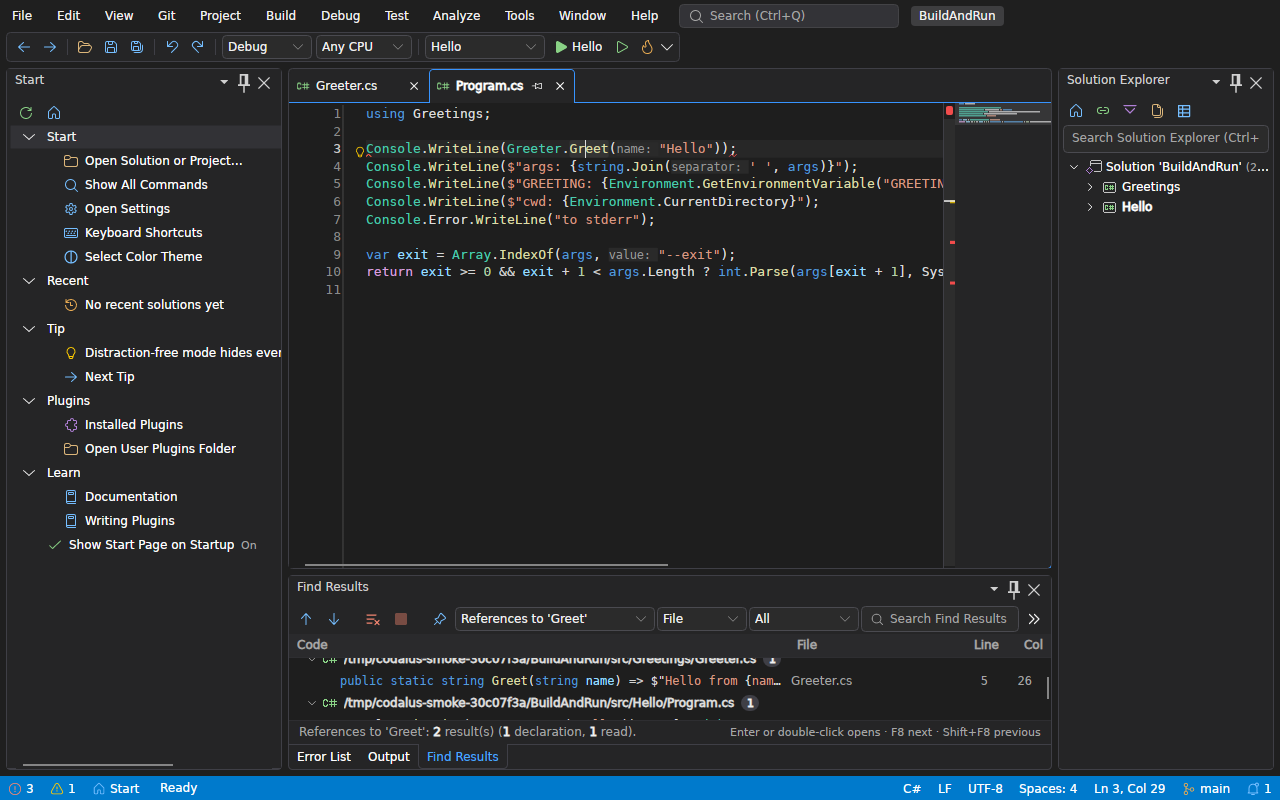This screenshot has height=800, width=1280.
Task: Click Show All Commands in the Start panel
Action: click(146, 185)
